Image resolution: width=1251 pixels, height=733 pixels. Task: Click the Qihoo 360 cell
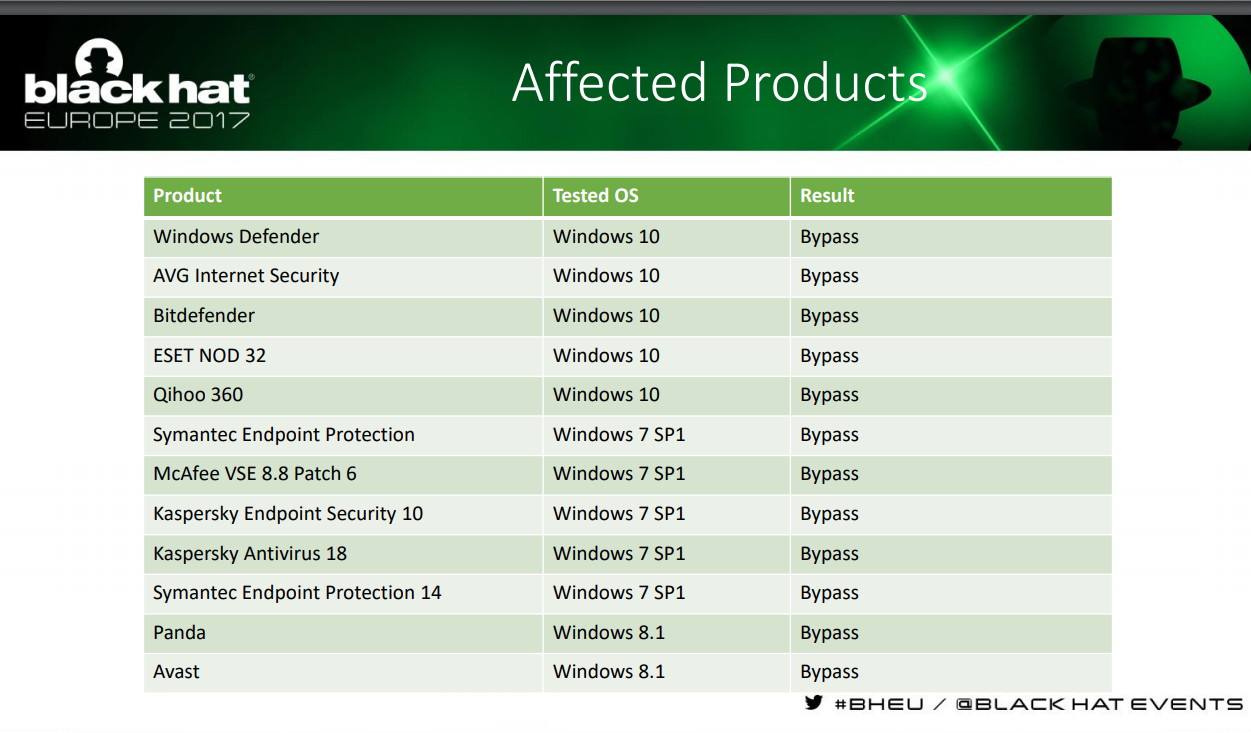[x=343, y=395]
